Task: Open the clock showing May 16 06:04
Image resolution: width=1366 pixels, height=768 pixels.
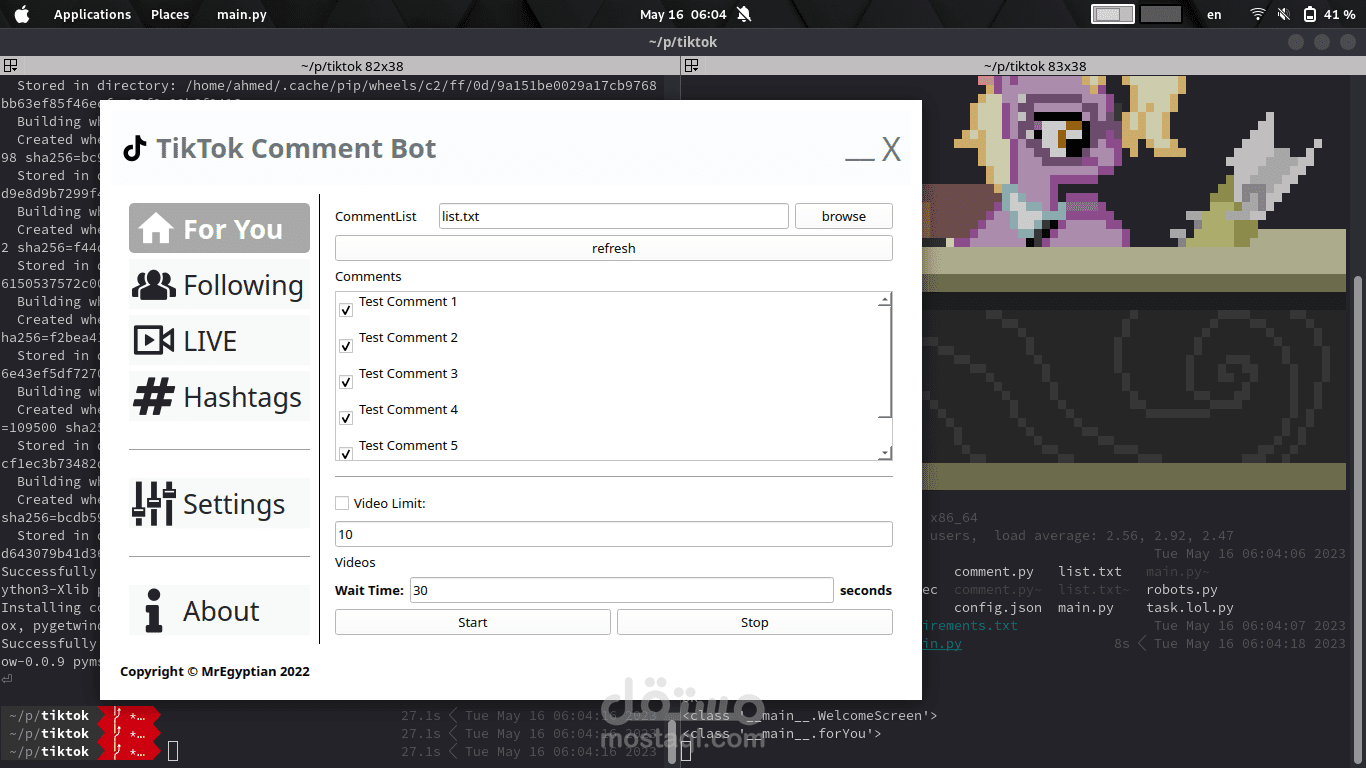Action: 683,14
